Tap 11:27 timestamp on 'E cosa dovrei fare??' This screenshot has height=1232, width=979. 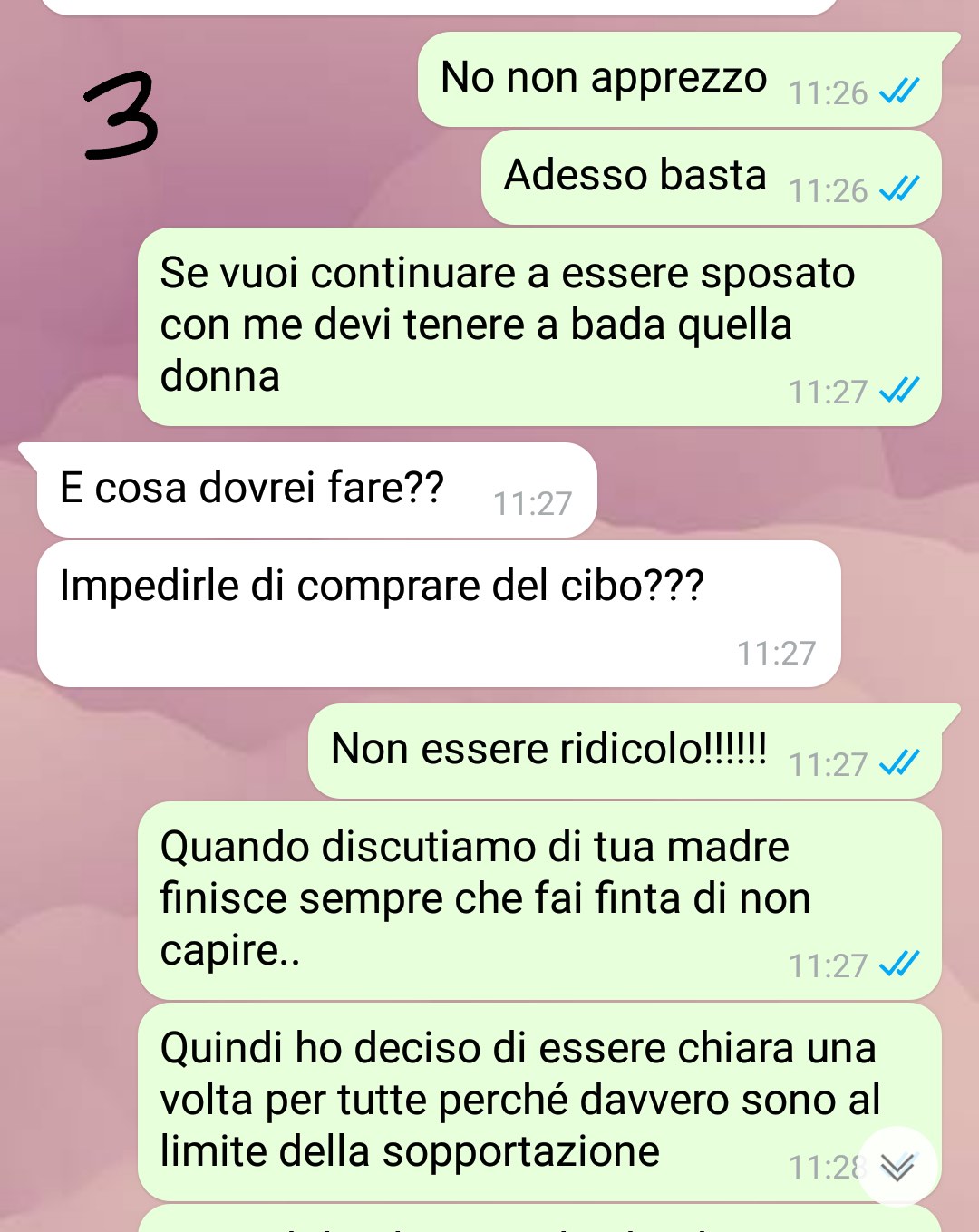(x=532, y=503)
